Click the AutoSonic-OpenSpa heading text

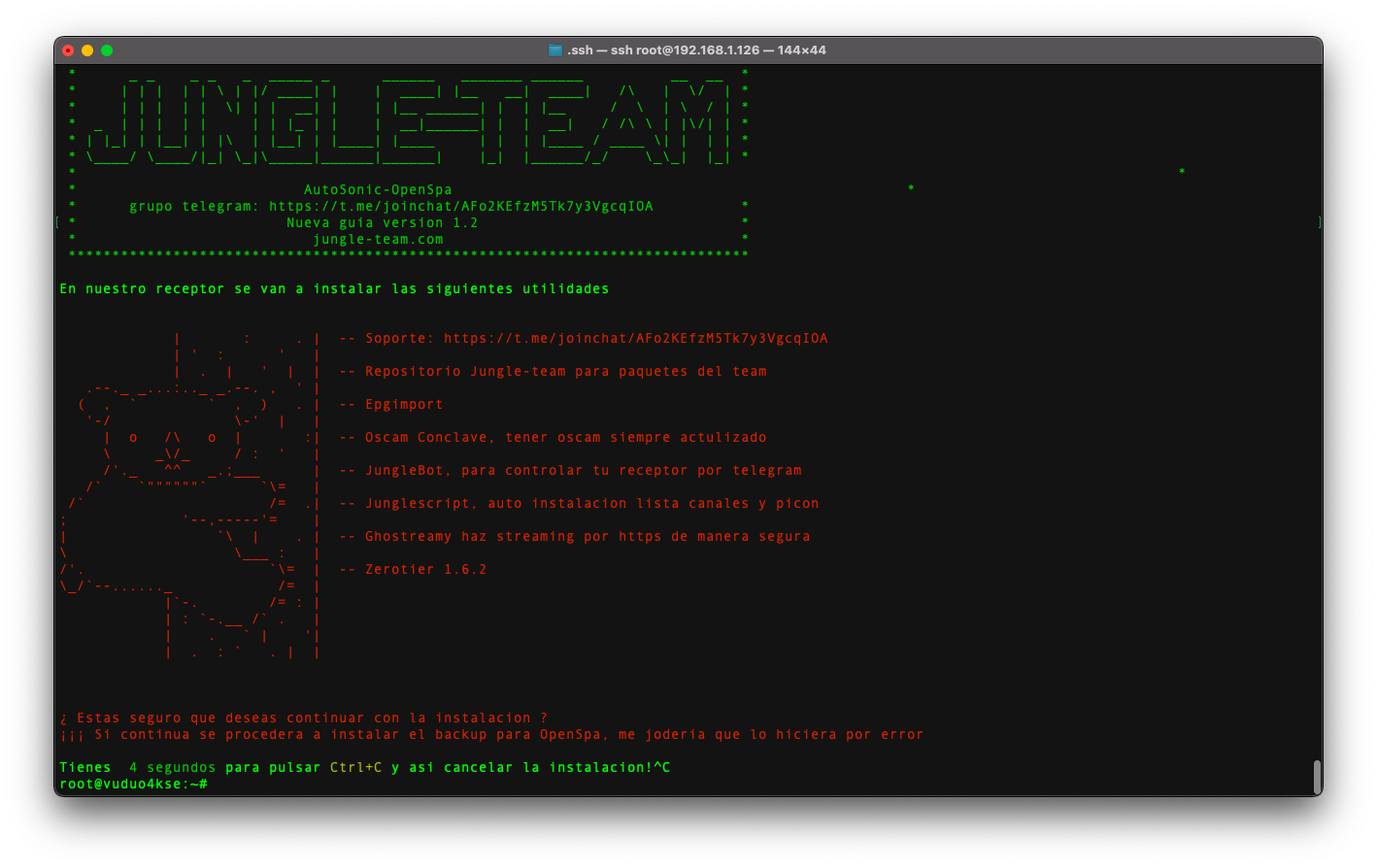coord(378,189)
